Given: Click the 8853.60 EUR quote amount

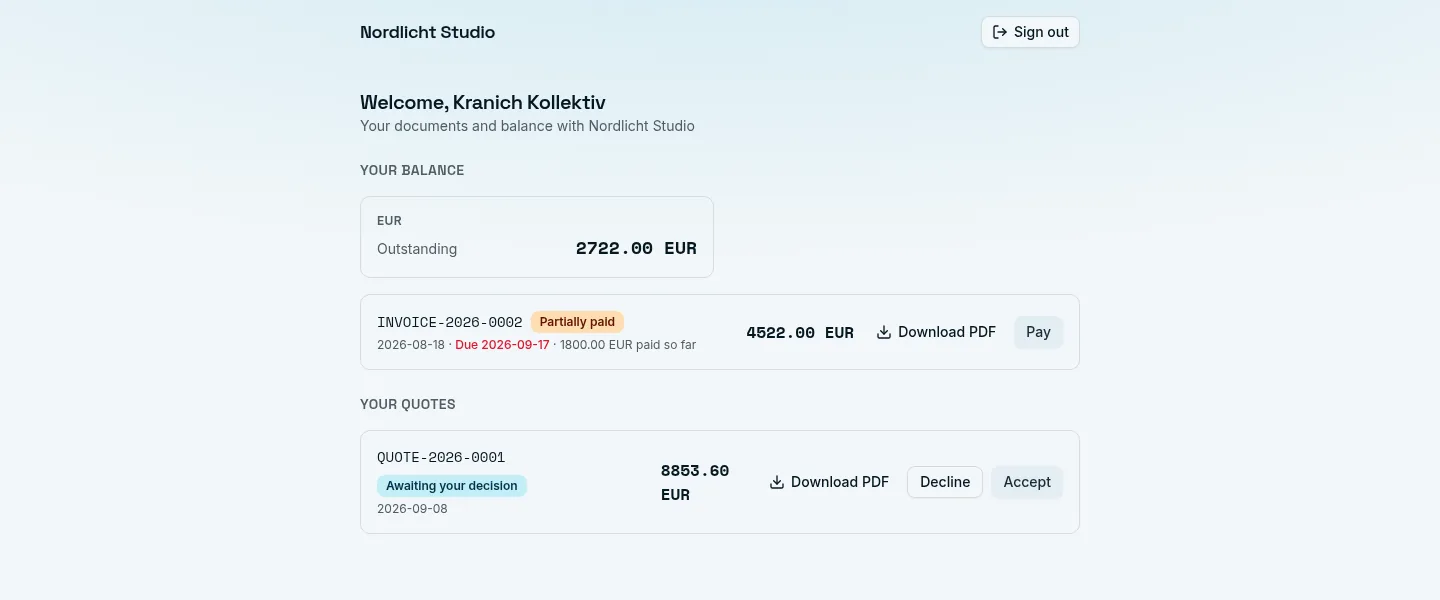Looking at the screenshot, I should [695, 482].
